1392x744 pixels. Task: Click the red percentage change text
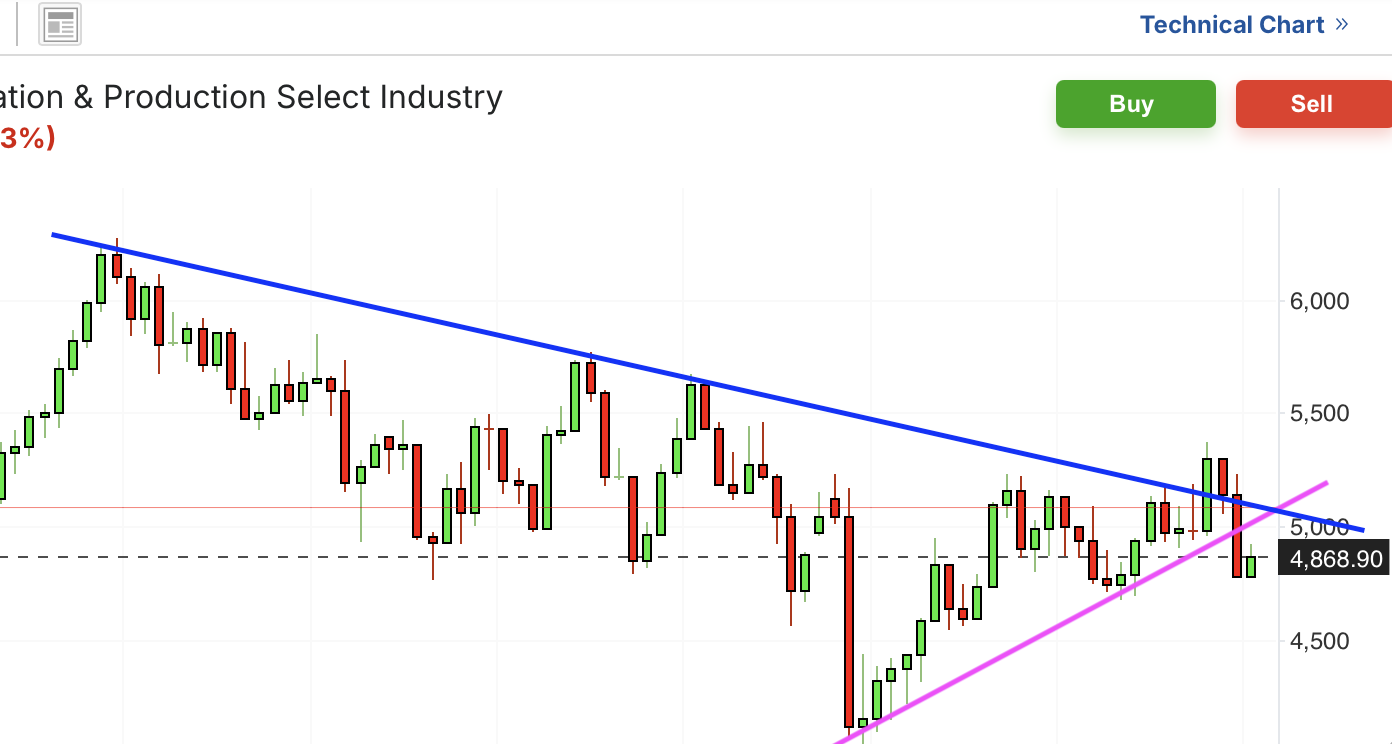point(26,138)
